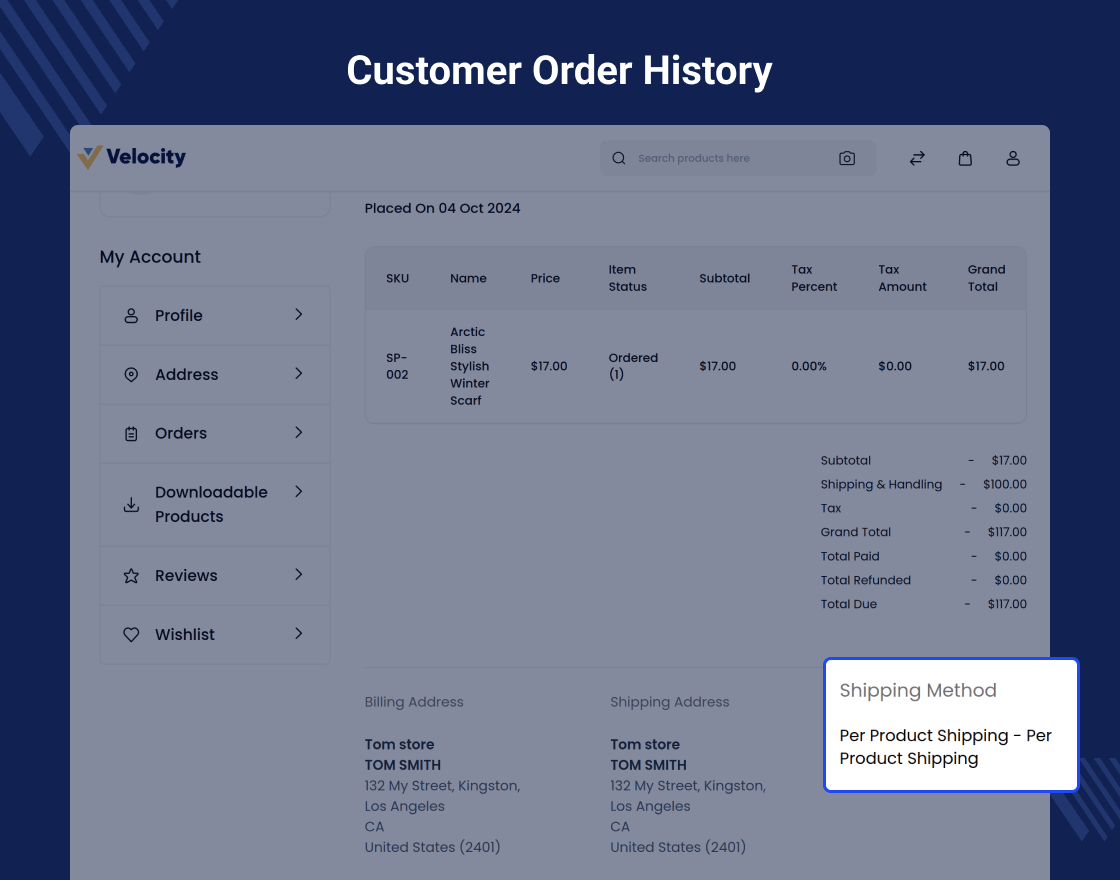The image size is (1120, 880).
Task: Open Wishlist in My Account menu
Action: (215, 635)
